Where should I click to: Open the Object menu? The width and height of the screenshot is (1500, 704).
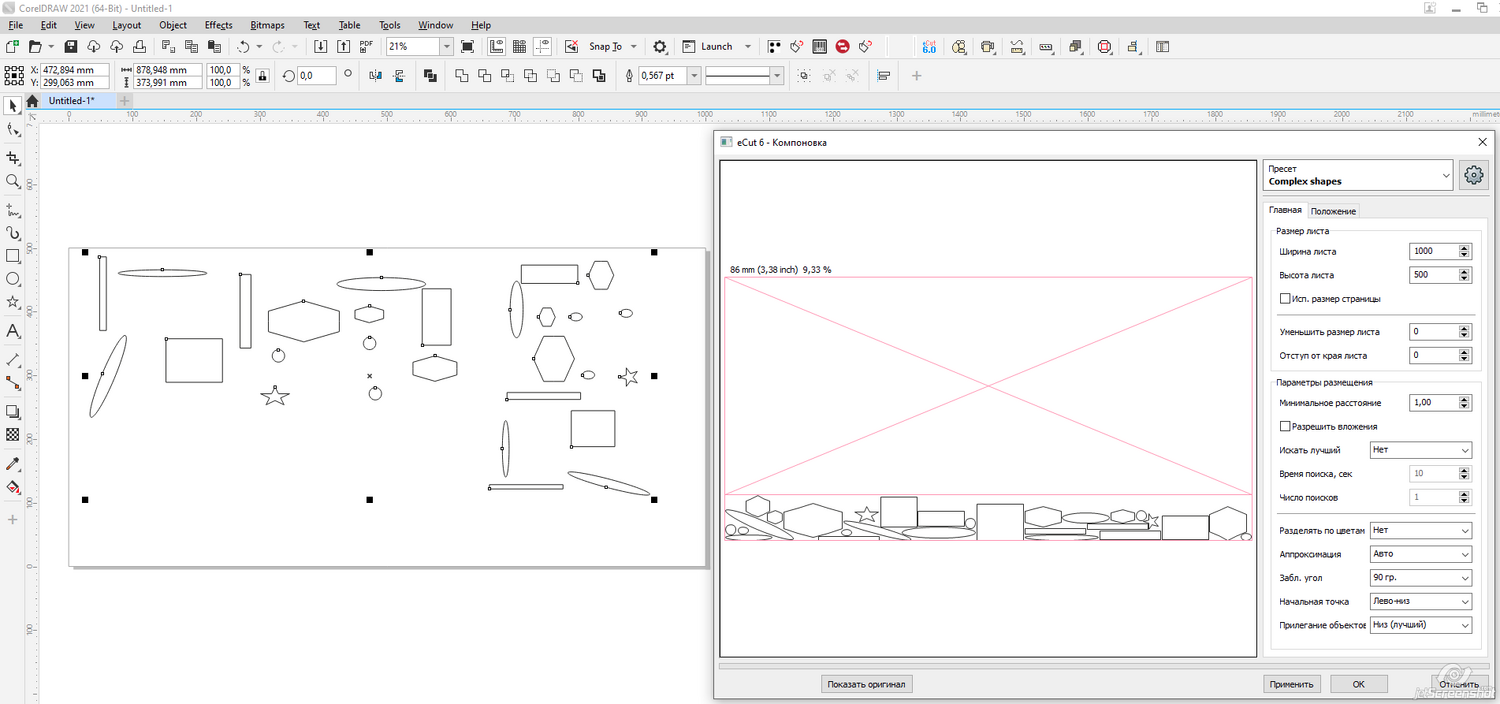pos(173,25)
